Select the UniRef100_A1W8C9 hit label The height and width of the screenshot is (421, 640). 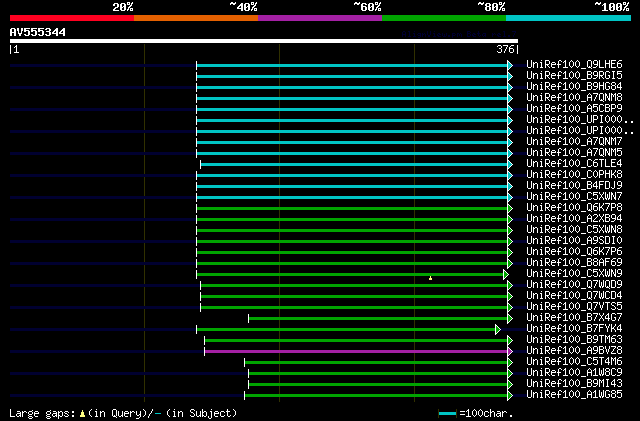[x=574, y=373]
